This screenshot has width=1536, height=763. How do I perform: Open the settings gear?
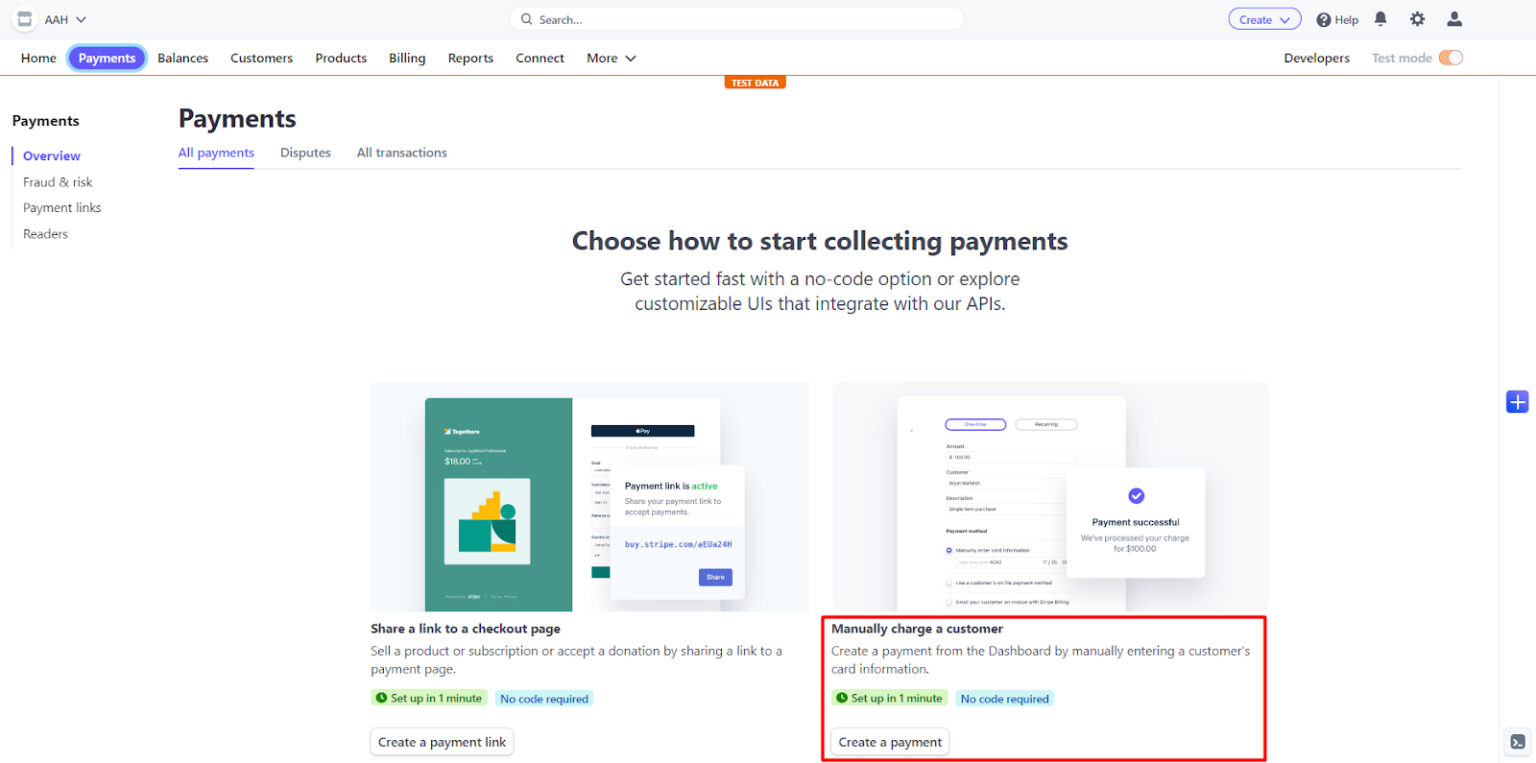pyautogui.click(x=1417, y=18)
